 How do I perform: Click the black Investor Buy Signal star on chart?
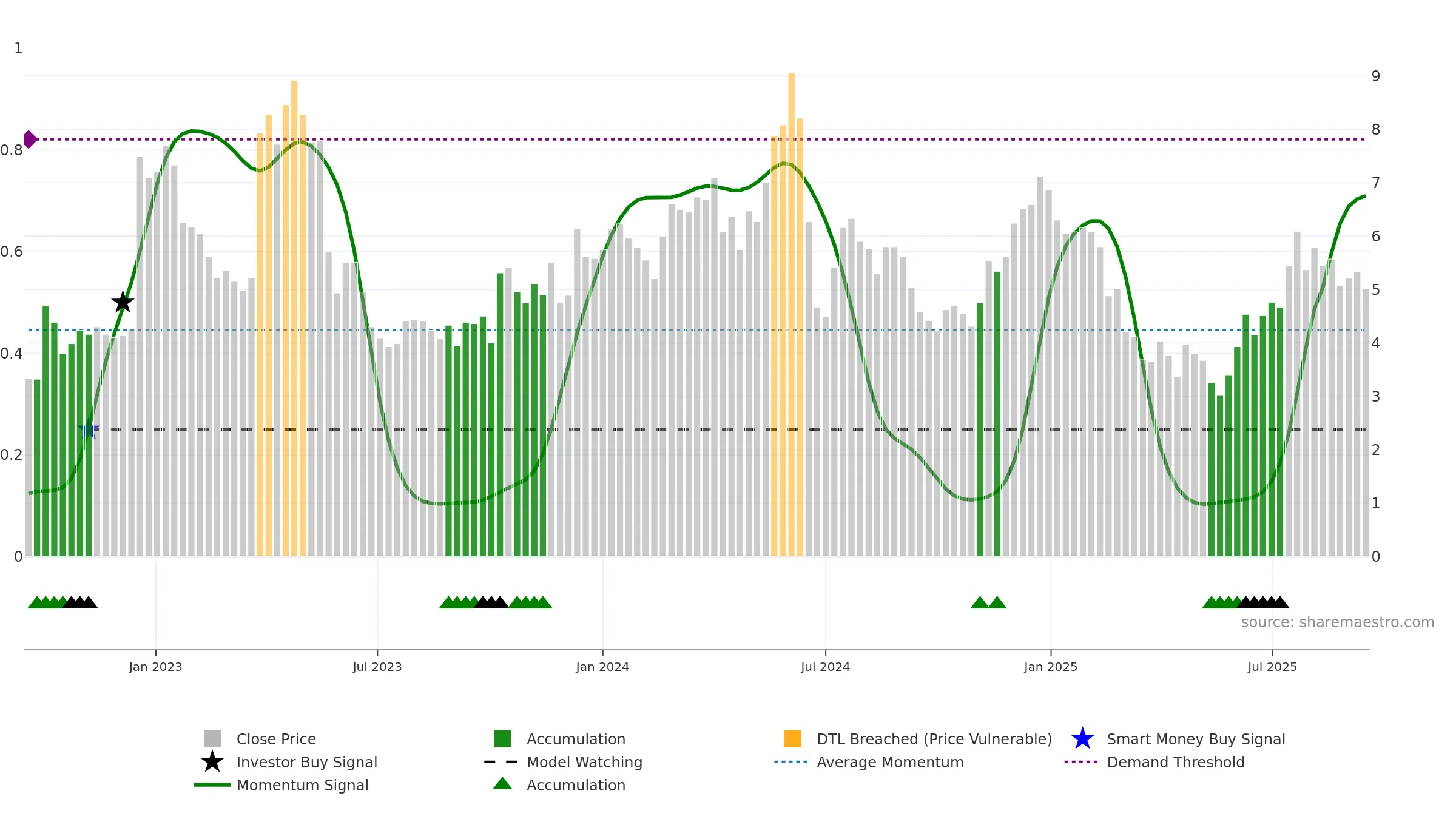tap(123, 302)
